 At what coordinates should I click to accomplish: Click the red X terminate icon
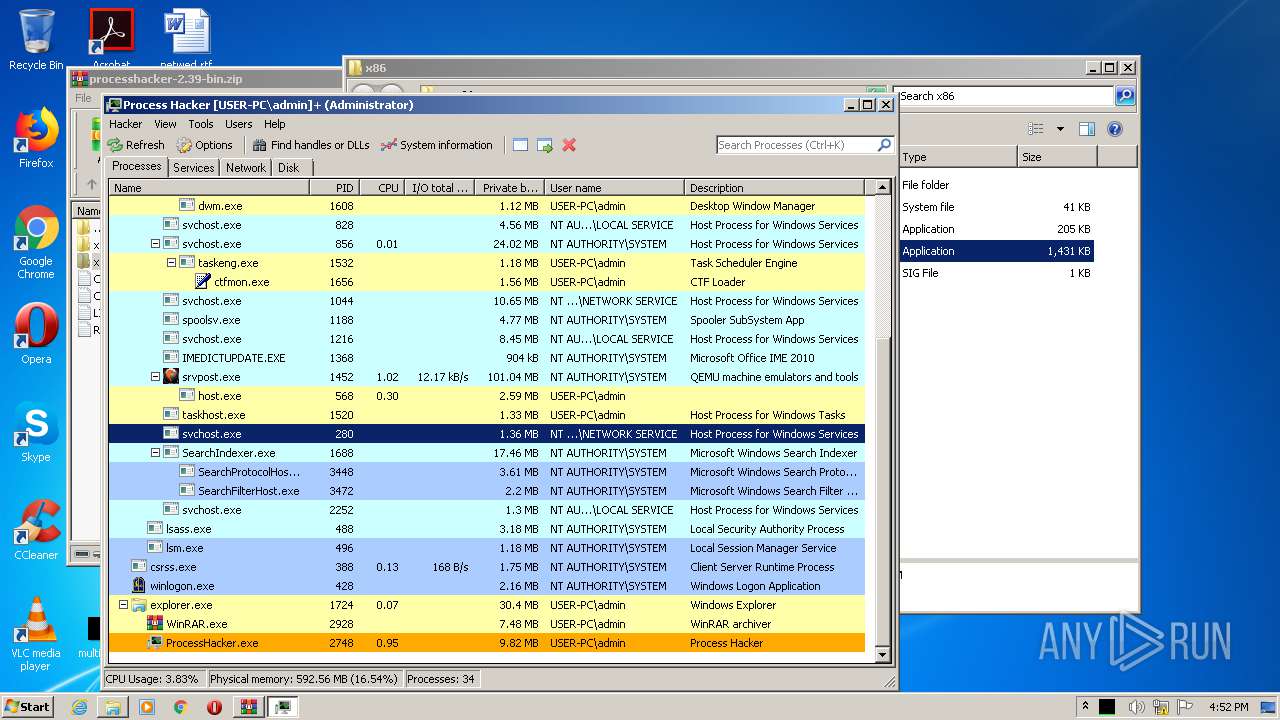(569, 145)
